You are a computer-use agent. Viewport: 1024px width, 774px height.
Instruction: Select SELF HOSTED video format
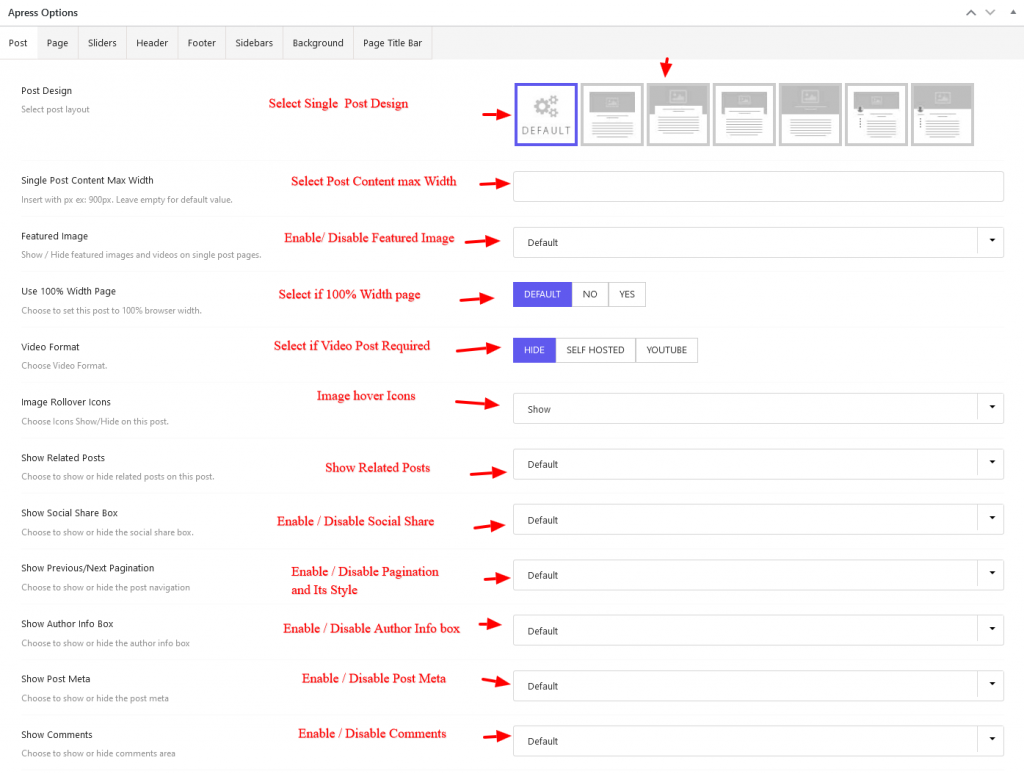595,350
